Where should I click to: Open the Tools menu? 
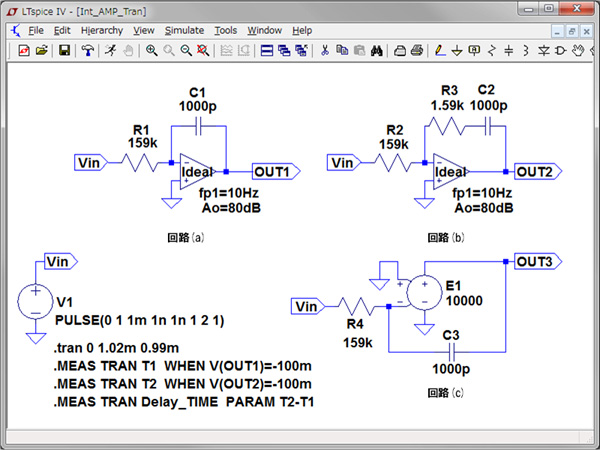point(226,30)
